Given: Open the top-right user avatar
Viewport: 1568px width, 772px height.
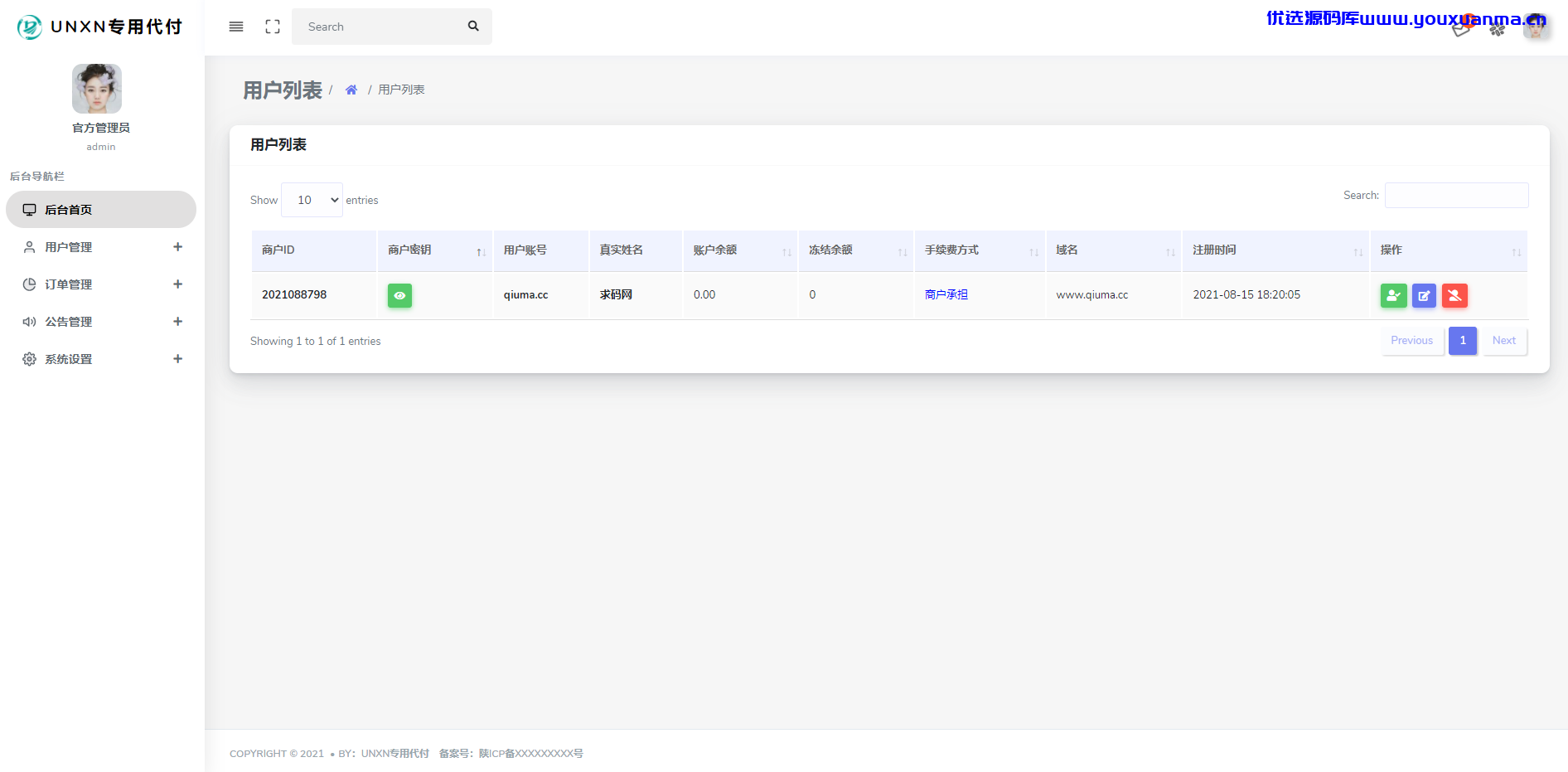Looking at the screenshot, I should pos(1536,26).
